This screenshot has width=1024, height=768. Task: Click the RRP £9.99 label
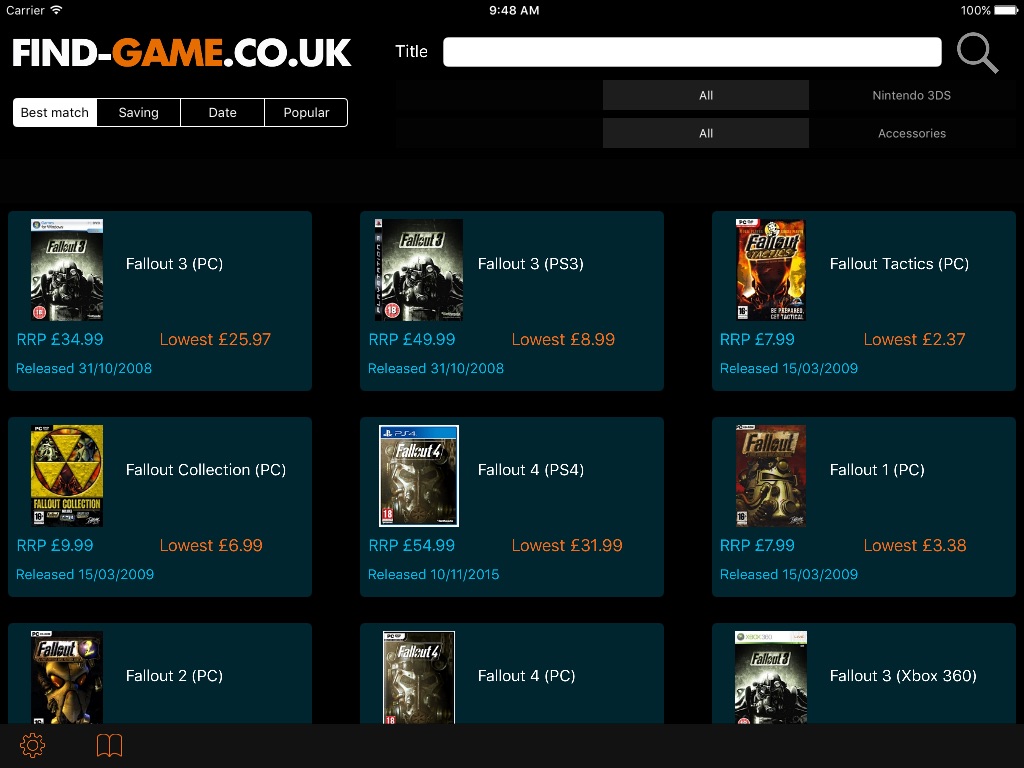pos(55,545)
